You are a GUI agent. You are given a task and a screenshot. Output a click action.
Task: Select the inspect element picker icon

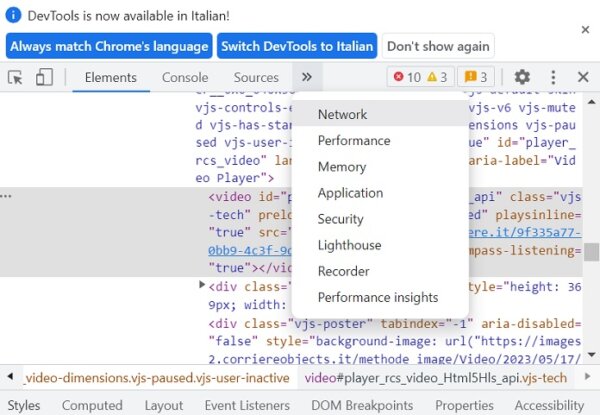coord(15,78)
